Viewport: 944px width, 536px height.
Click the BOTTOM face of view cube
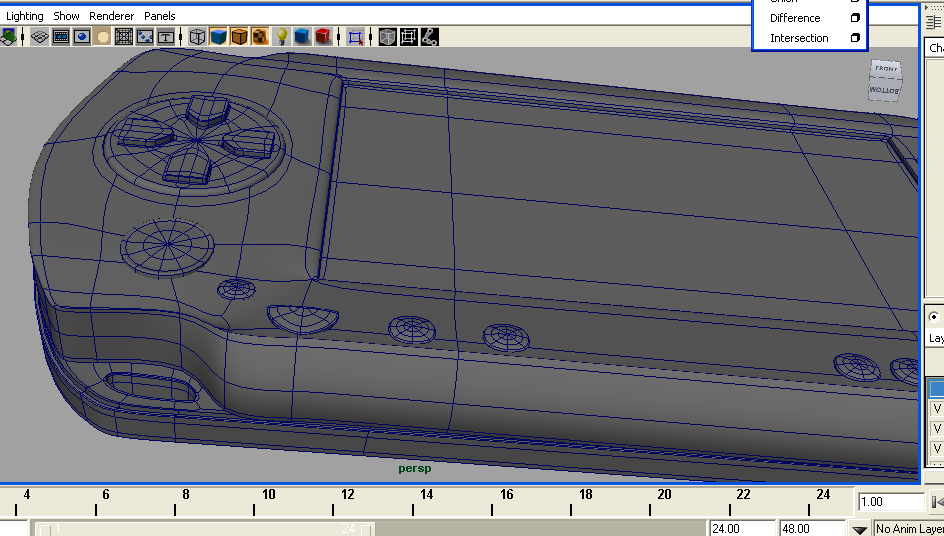(x=884, y=90)
